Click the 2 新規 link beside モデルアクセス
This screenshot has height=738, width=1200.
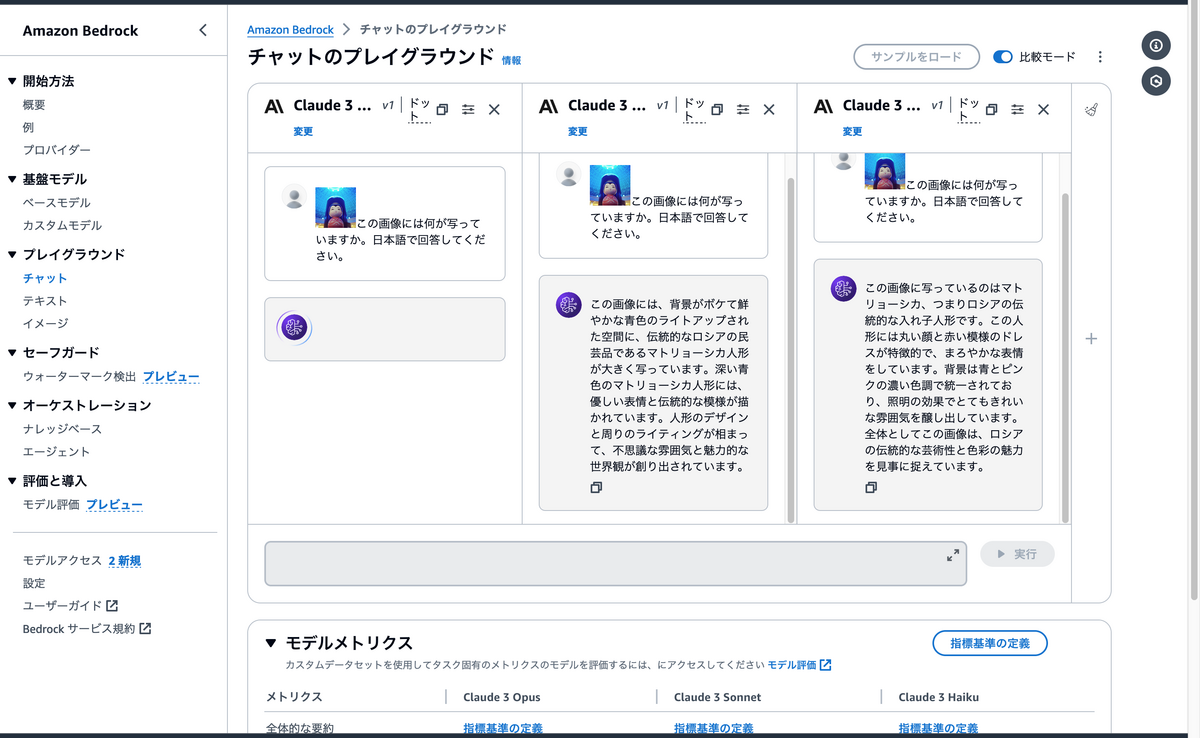pyautogui.click(x=124, y=561)
